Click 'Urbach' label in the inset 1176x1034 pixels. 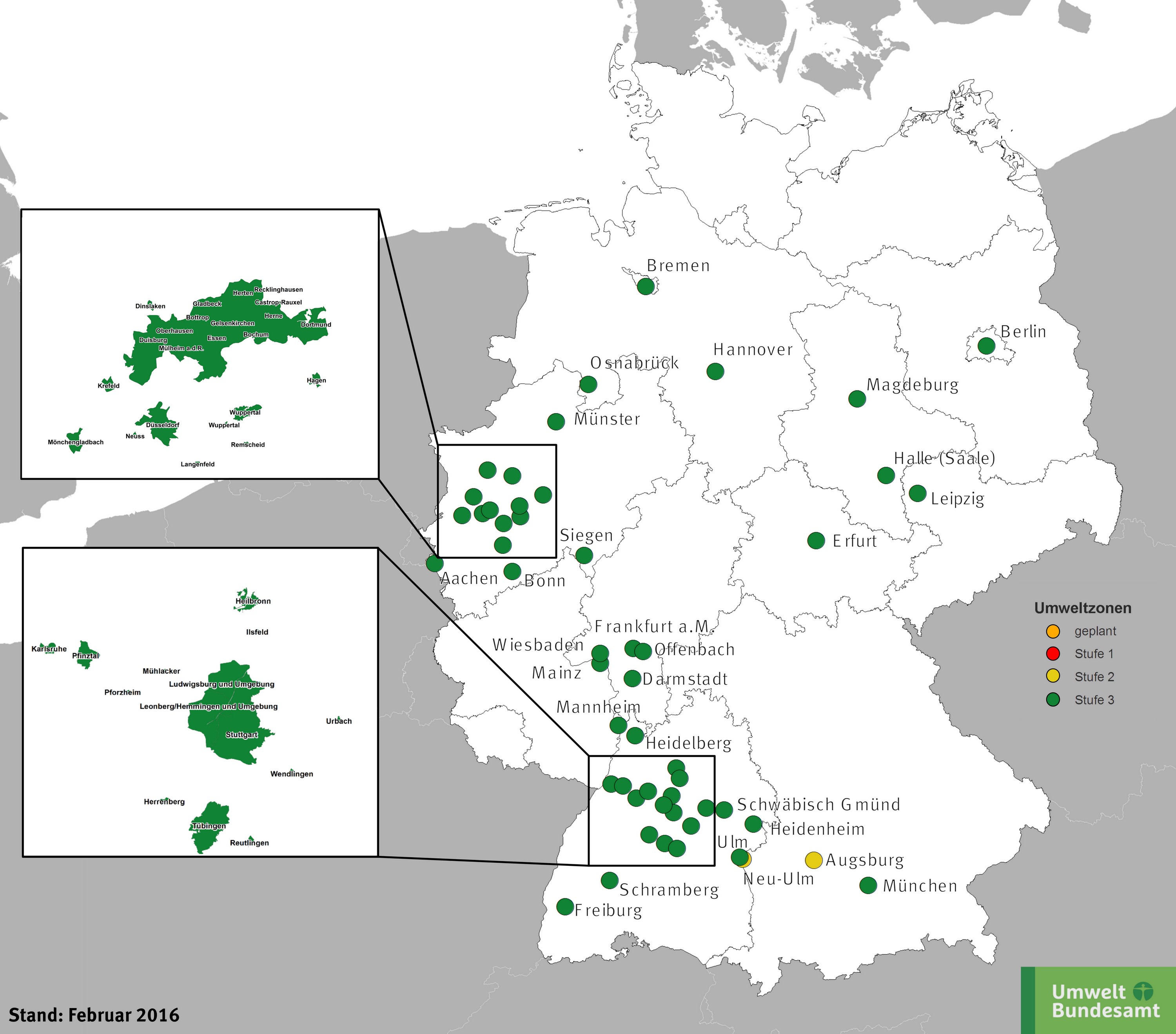339,721
